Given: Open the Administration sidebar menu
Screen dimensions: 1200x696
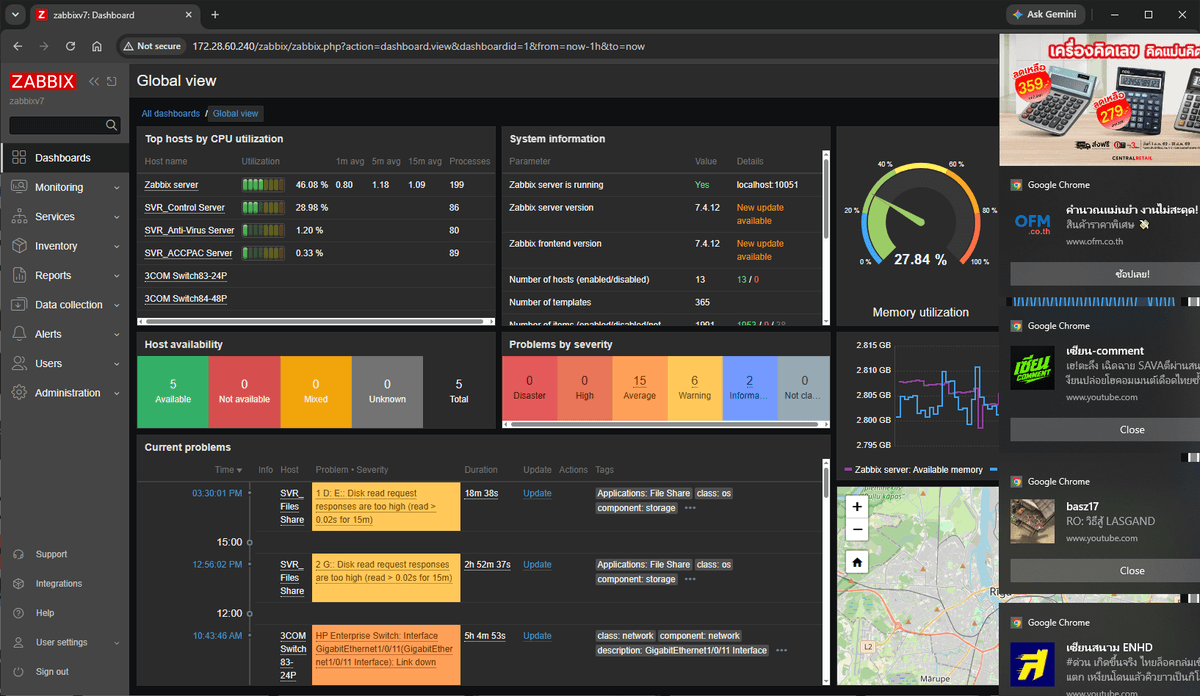Looking at the screenshot, I should [x=64, y=393].
